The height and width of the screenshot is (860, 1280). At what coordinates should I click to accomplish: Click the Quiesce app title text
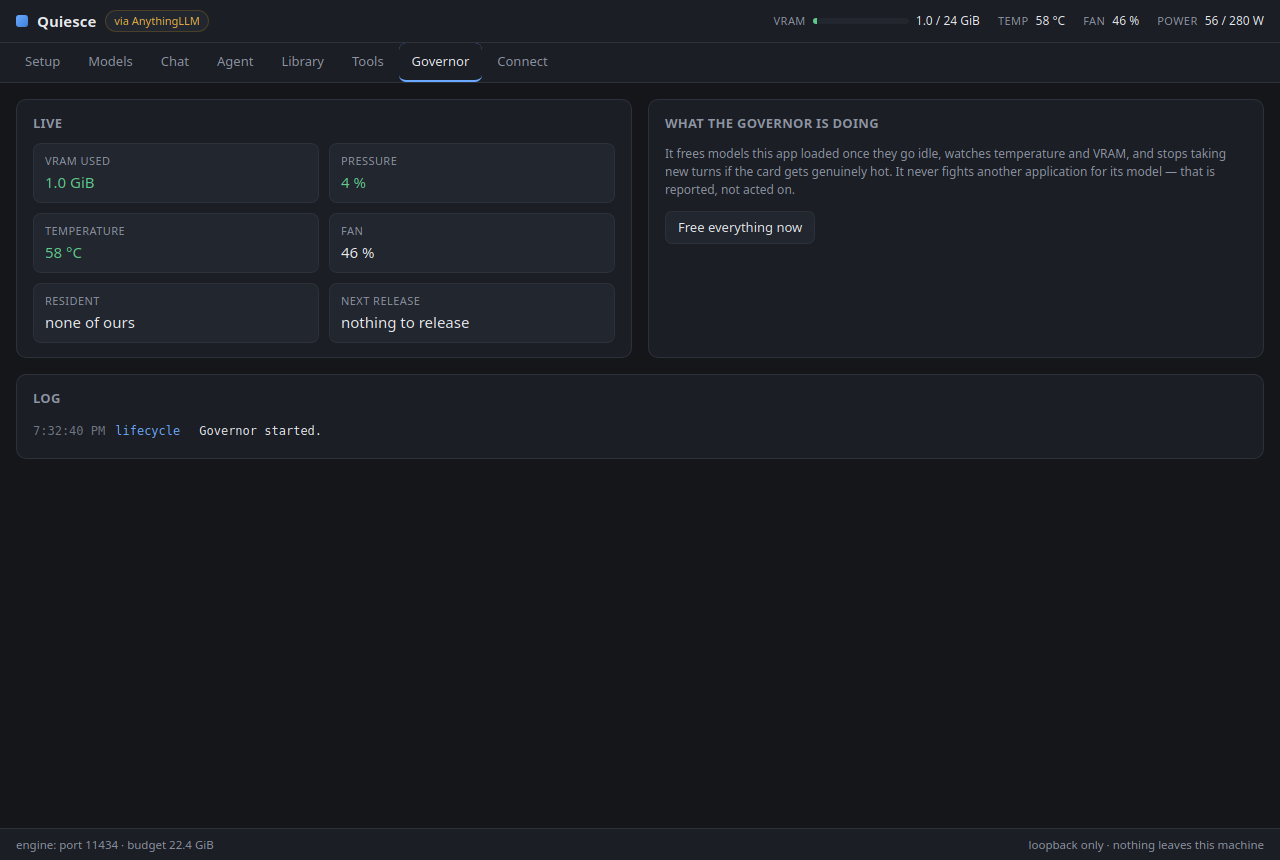pyautogui.click(x=67, y=21)
